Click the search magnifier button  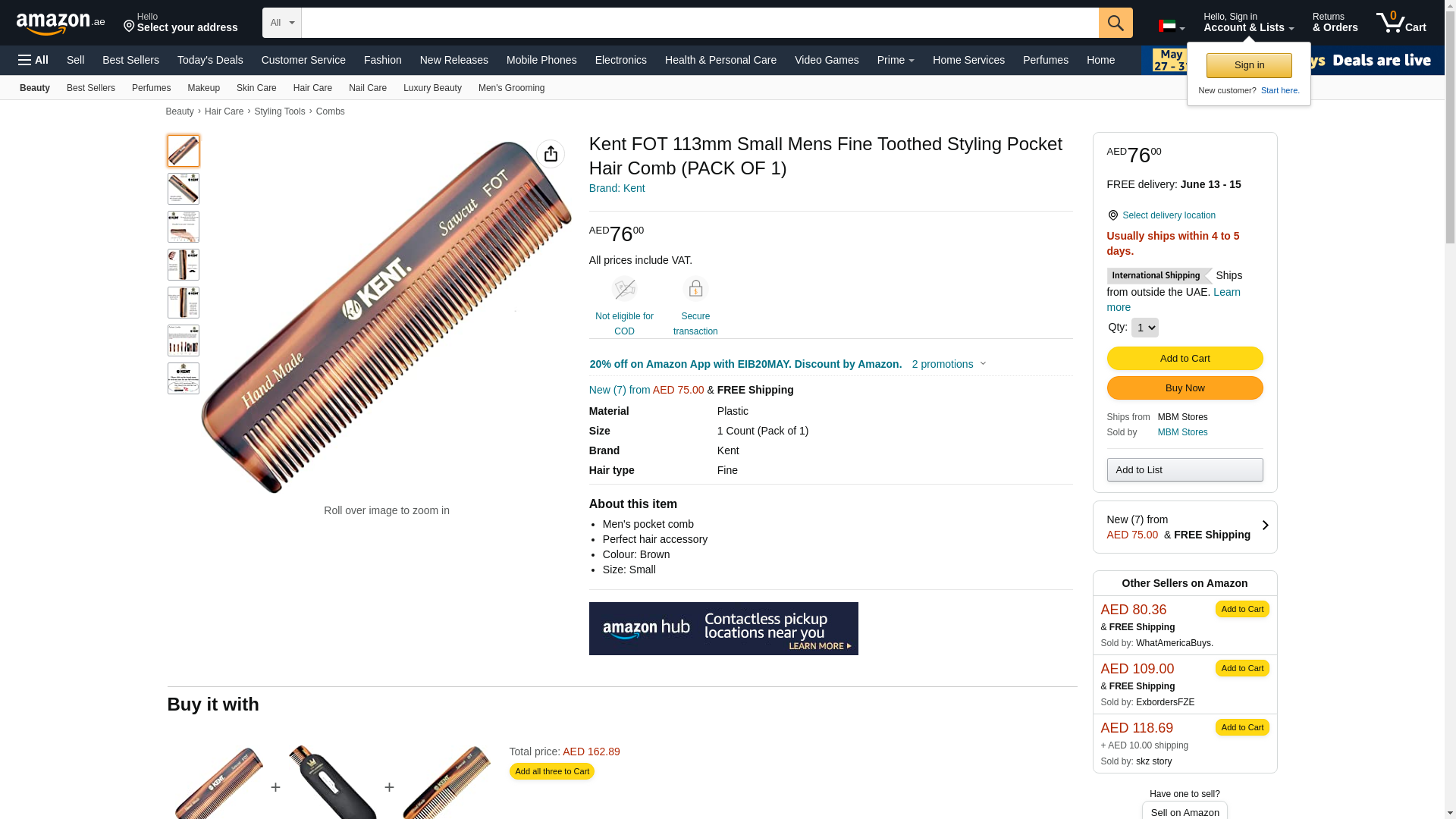pyautogui.click(x=1115, y=23)
